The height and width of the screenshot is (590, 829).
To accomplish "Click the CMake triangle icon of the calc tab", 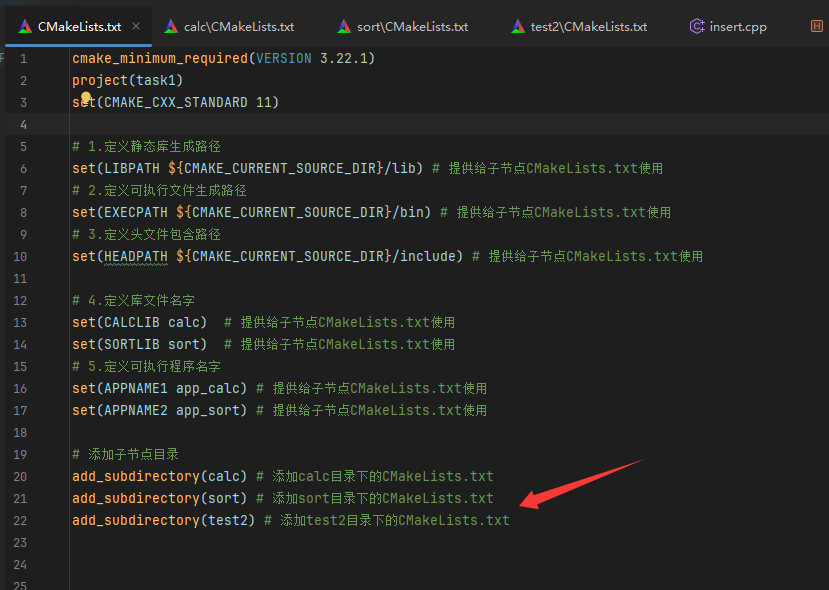I will click(x=171, y=27).
